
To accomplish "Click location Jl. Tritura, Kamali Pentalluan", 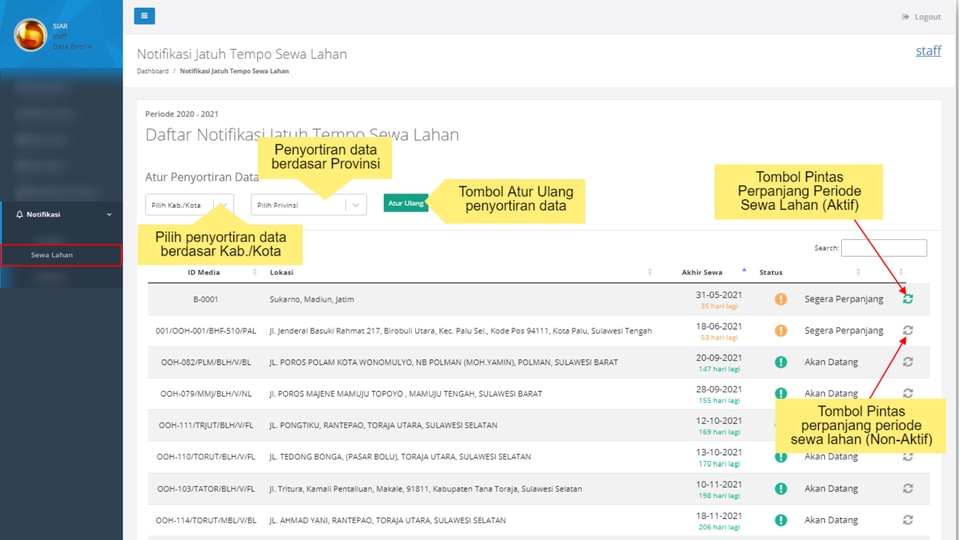I will click(x=426, y=489).
